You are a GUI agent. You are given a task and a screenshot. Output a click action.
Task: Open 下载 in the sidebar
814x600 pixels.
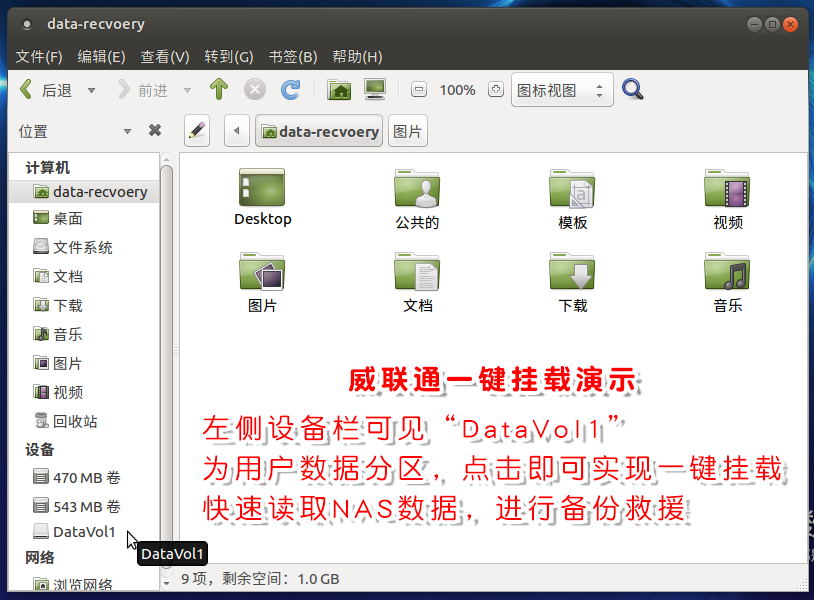(85, 305)
